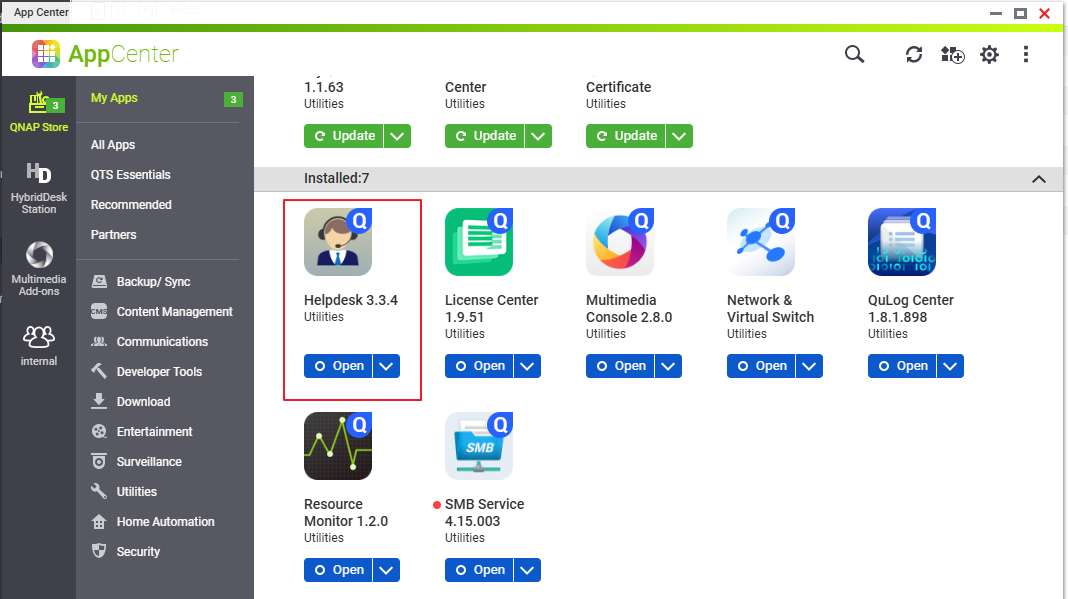
Task: Collapse the Installed:7 section
Action: click(x=1038, y=179)
